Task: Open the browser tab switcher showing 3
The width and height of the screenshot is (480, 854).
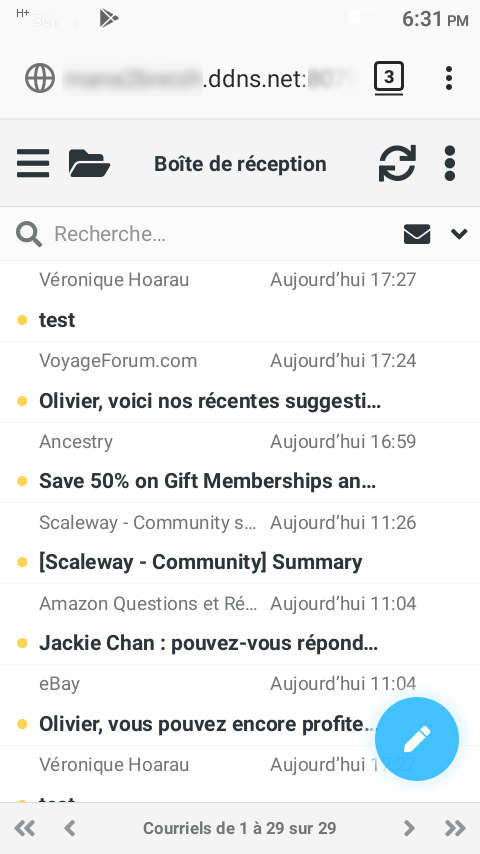Action: point(388,78)
